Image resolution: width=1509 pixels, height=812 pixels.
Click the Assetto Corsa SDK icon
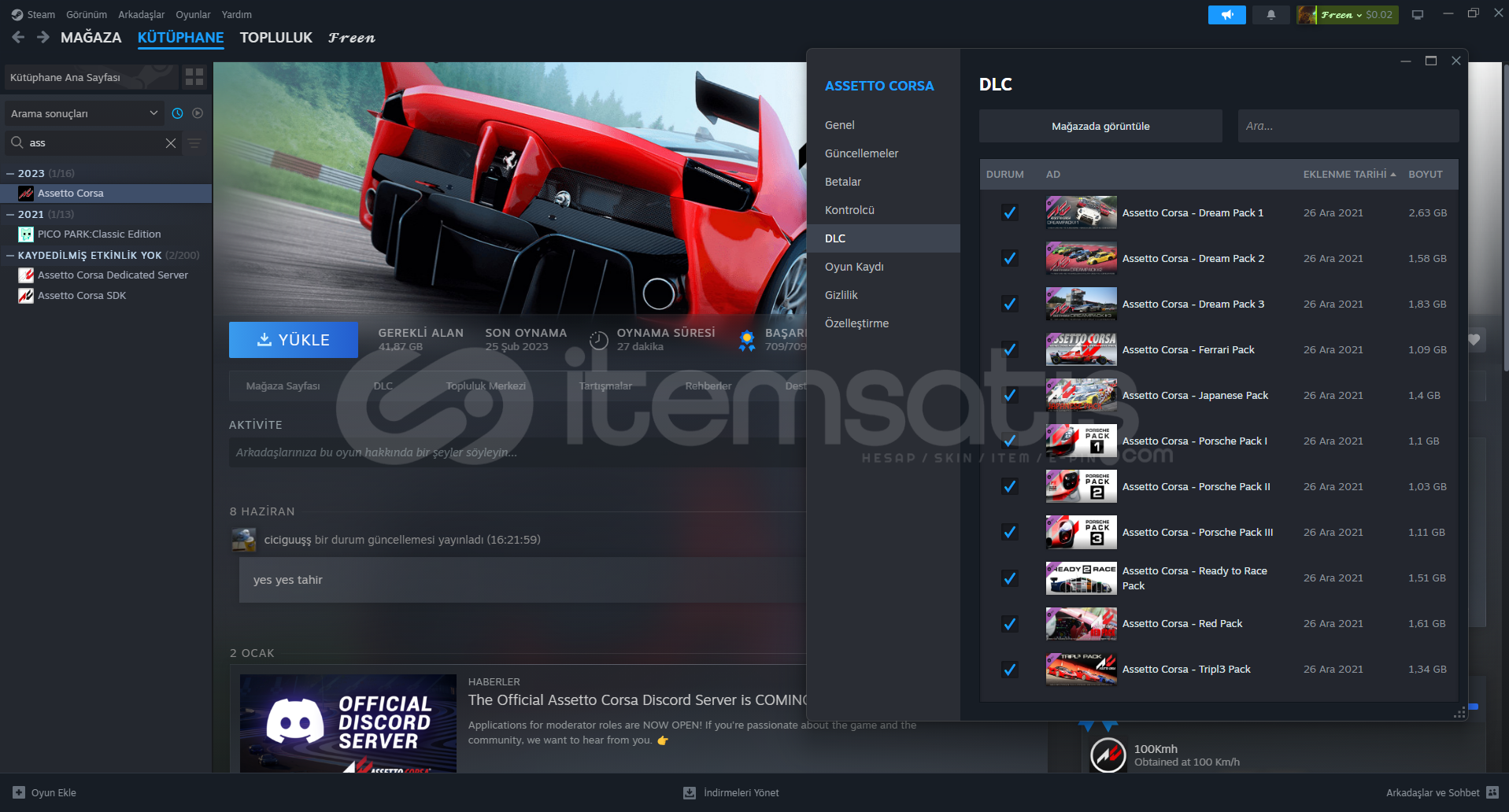(26, 295)
